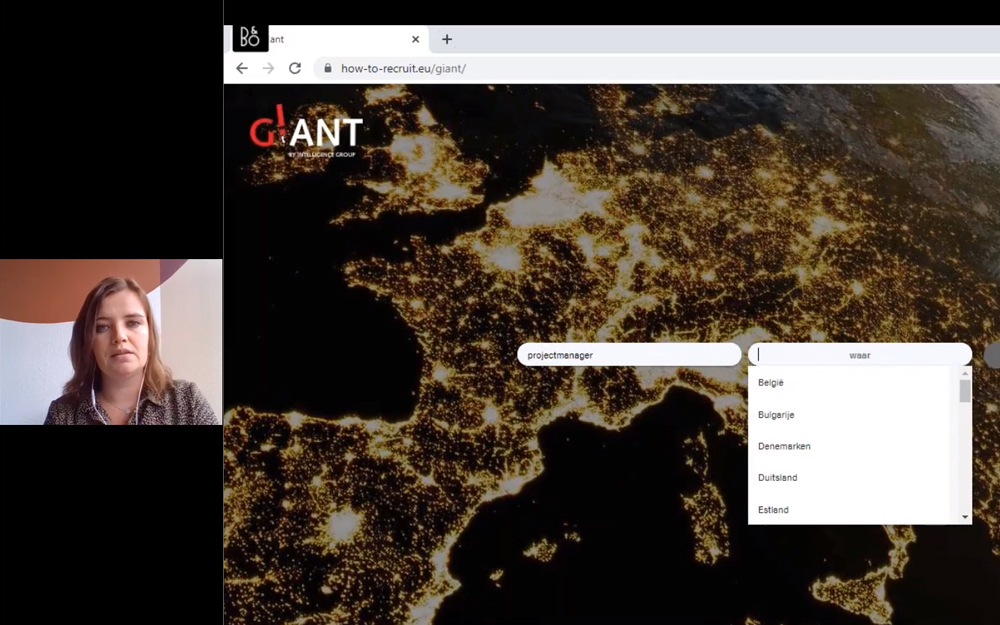The height and width of the screenshot is (625, 1000).
Task: Open a new browser tab
Action: tap(446, 39)
